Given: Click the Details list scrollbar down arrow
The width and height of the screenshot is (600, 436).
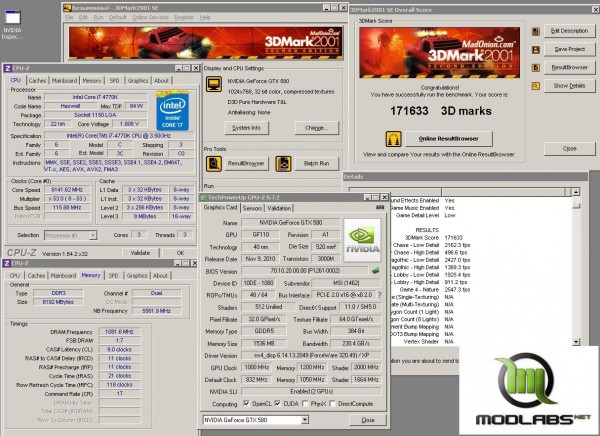Looking at the screenshot, I should click(576, 341).
